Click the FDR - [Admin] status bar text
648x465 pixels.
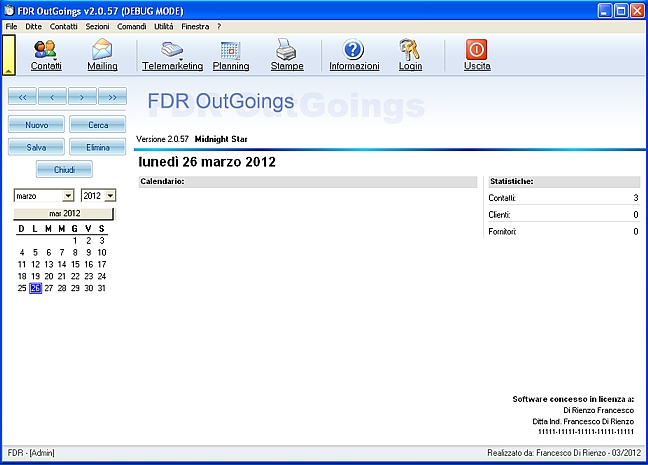click(31, 453)
